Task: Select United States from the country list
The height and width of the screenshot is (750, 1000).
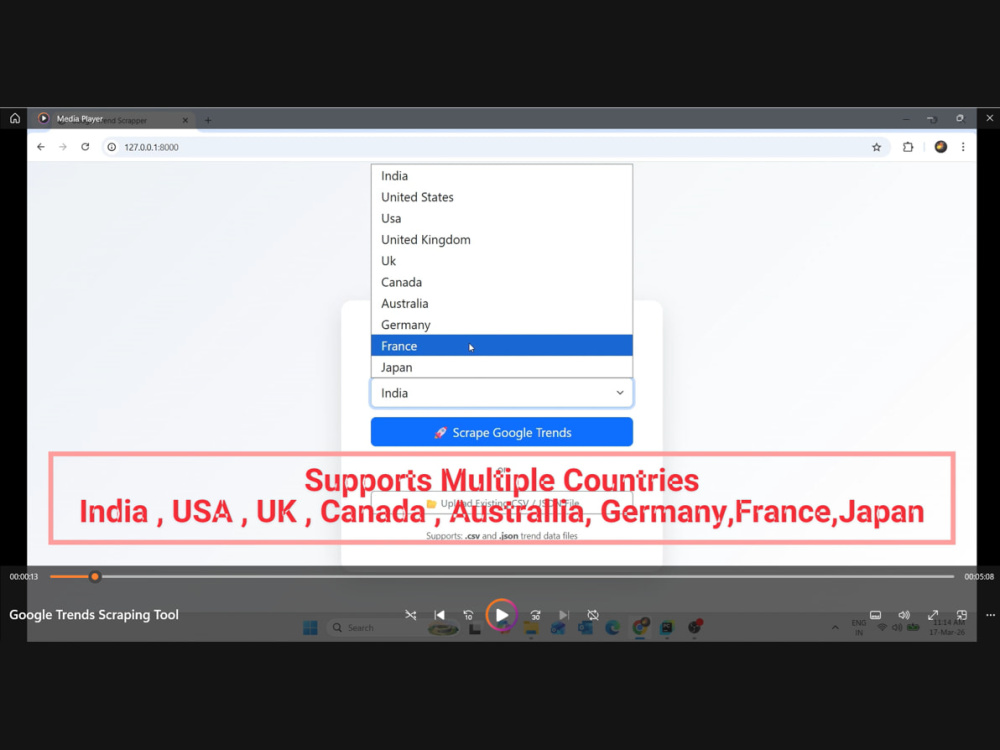Action: [501, 197]
